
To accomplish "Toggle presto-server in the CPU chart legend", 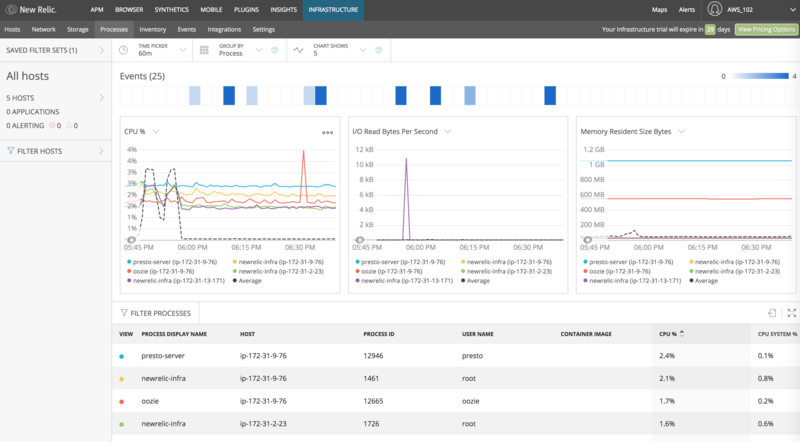I will [172, 262].
